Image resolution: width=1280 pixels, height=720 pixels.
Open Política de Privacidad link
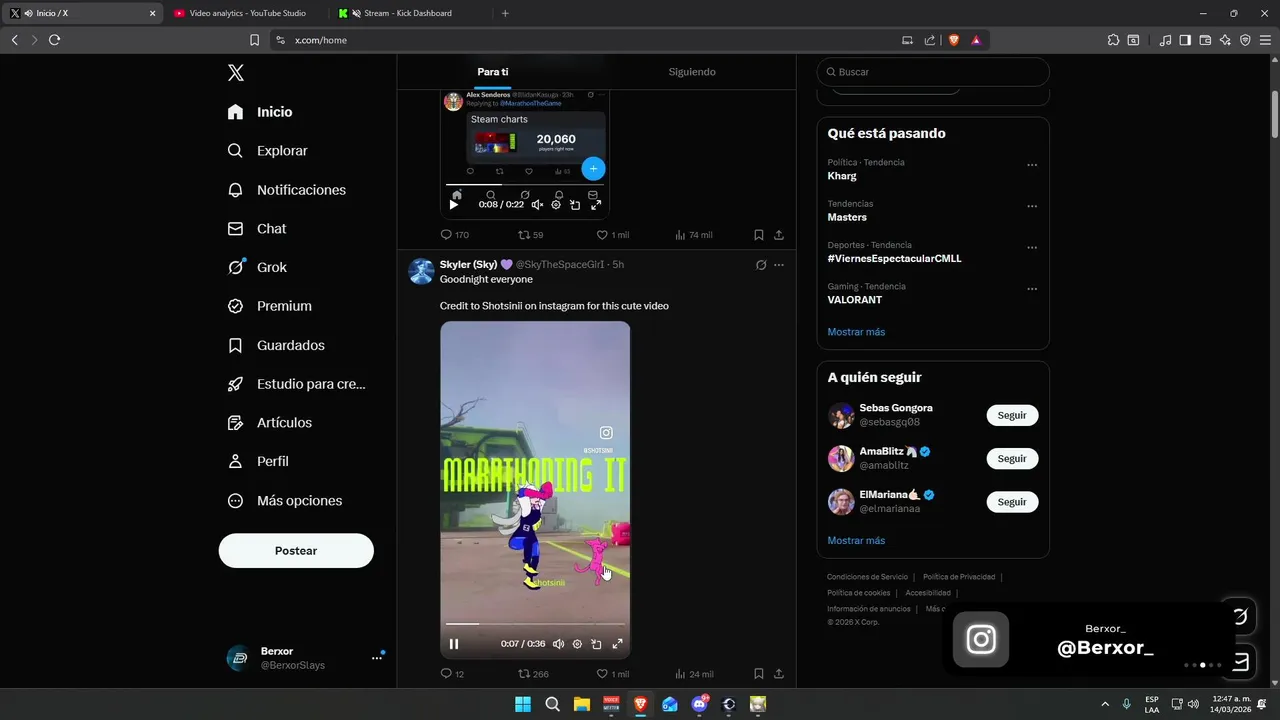click(959, 577)
